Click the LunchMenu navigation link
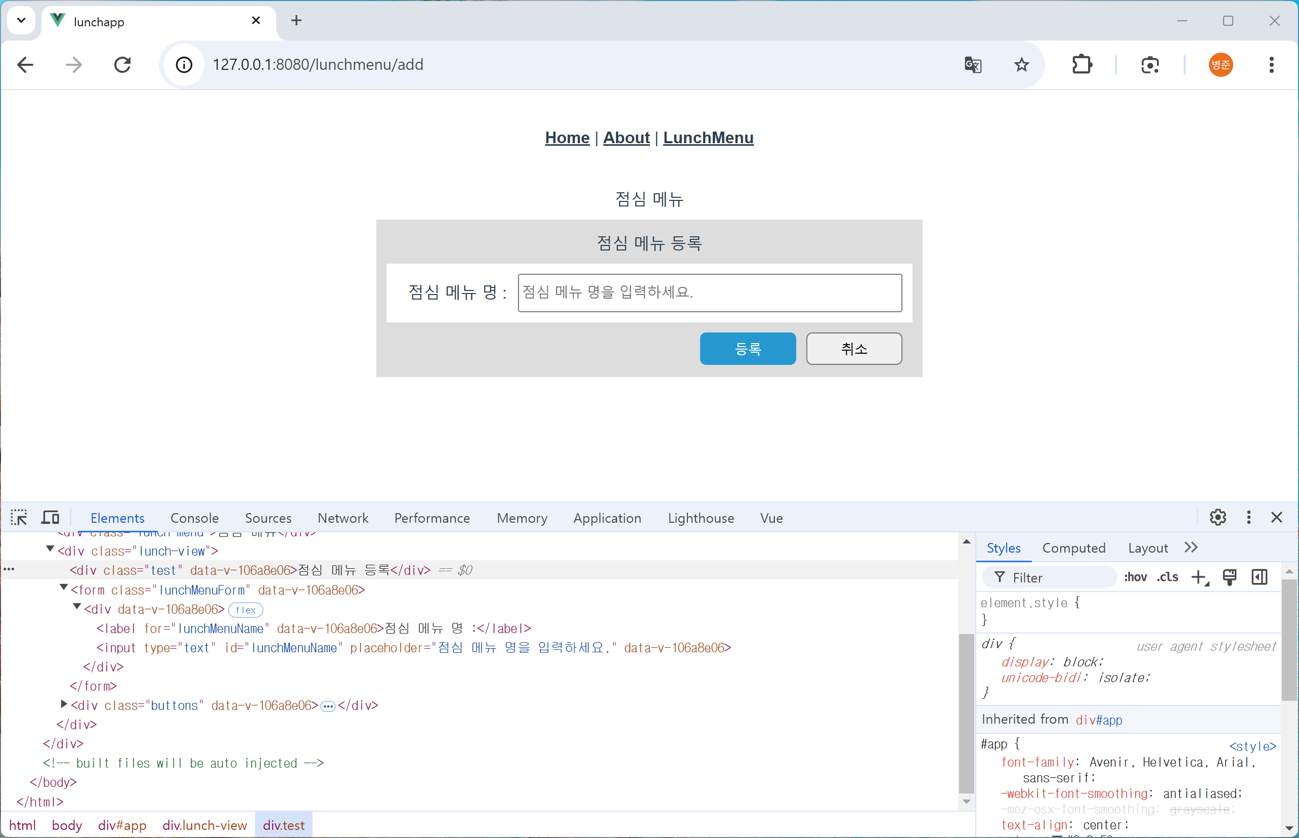The image size is (1299, 838). (708, 138)
